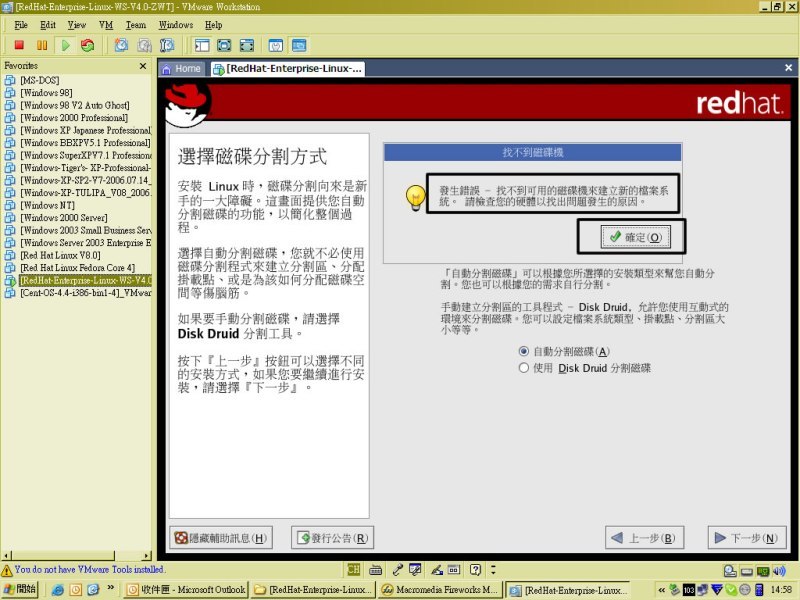800x600 pixels.
Task: Select [Red Hat Linux Fedora Core 4] favorite
Action: (78, 268)
